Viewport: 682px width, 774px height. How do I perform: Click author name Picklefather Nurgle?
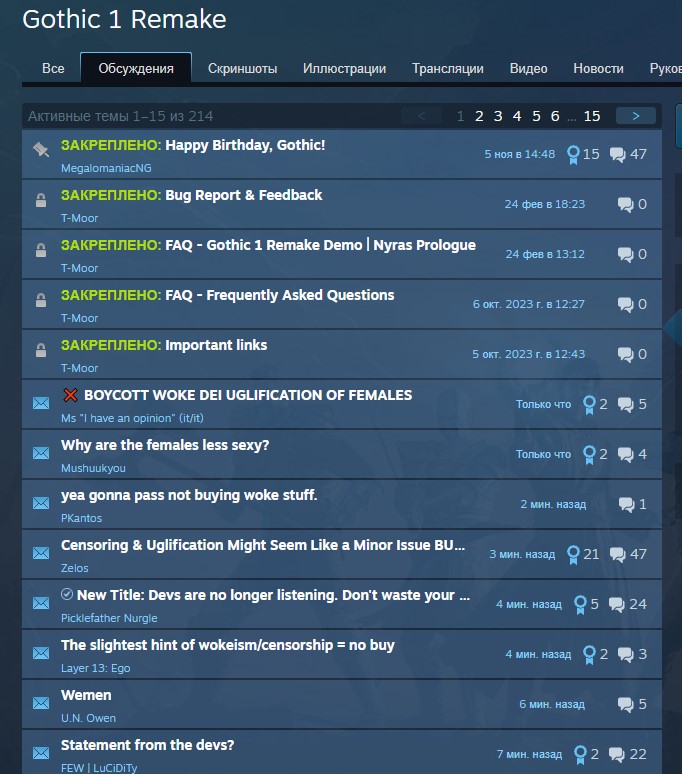tap(109, 618)
